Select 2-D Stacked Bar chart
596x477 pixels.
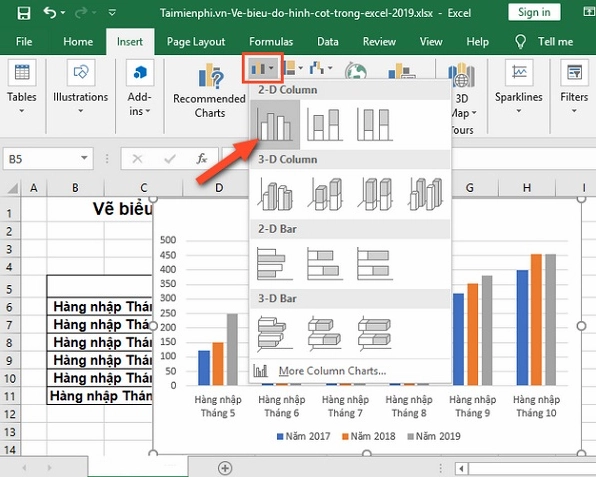pos(324,264)
